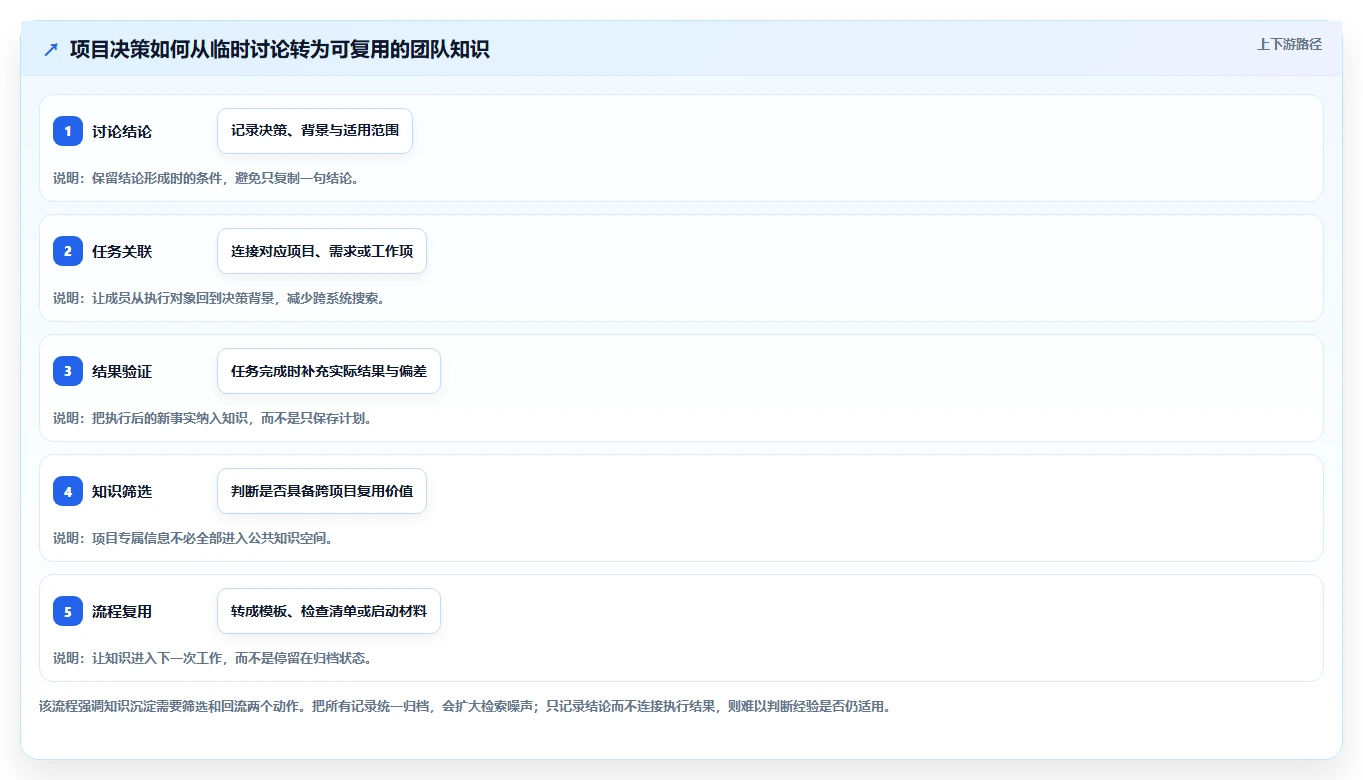Select the 转成模板、检查清单或启动材料 chip
1363x780 pixels.
[x=329, y=611]
